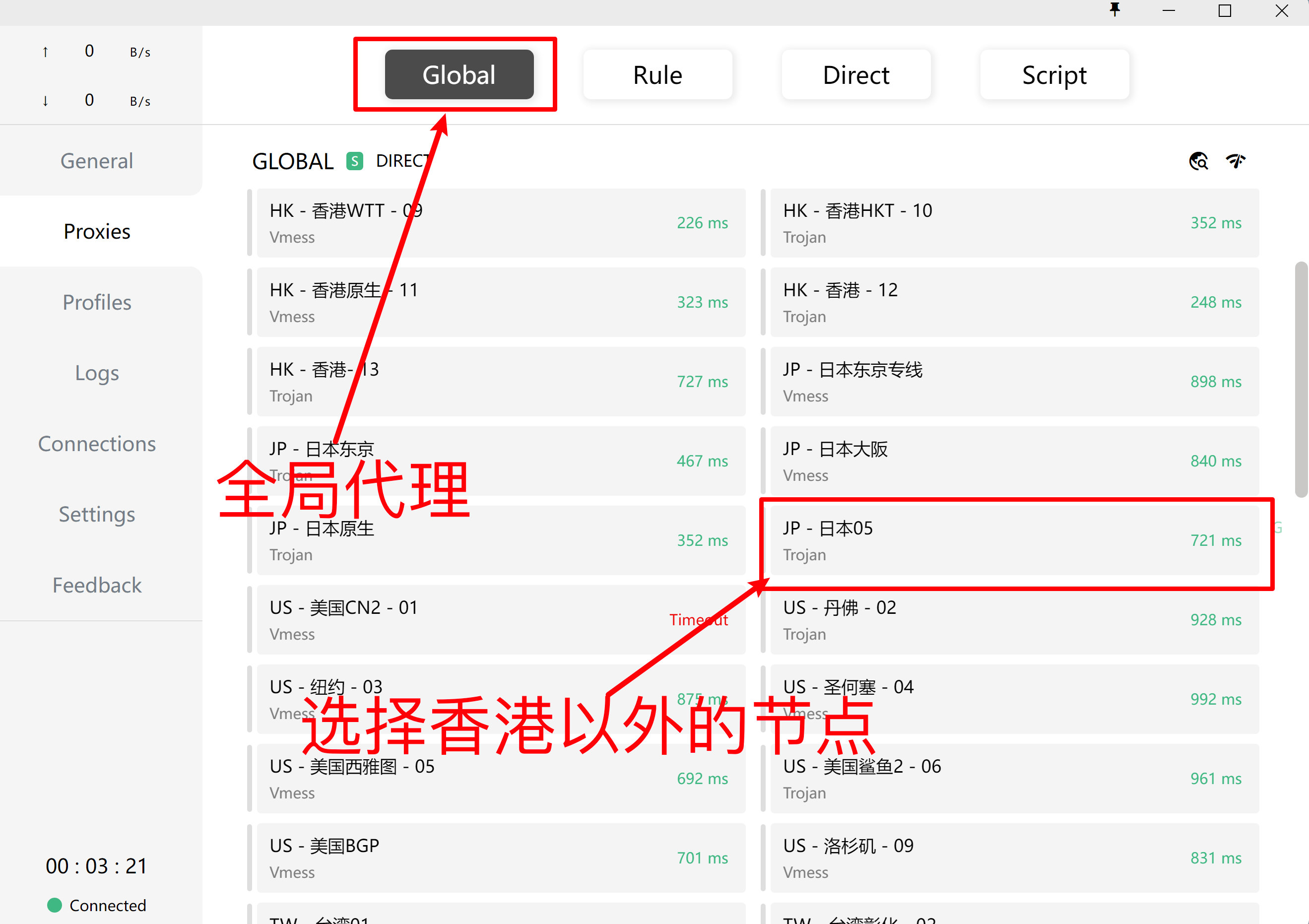Select node US - 美国BGP

501,858
